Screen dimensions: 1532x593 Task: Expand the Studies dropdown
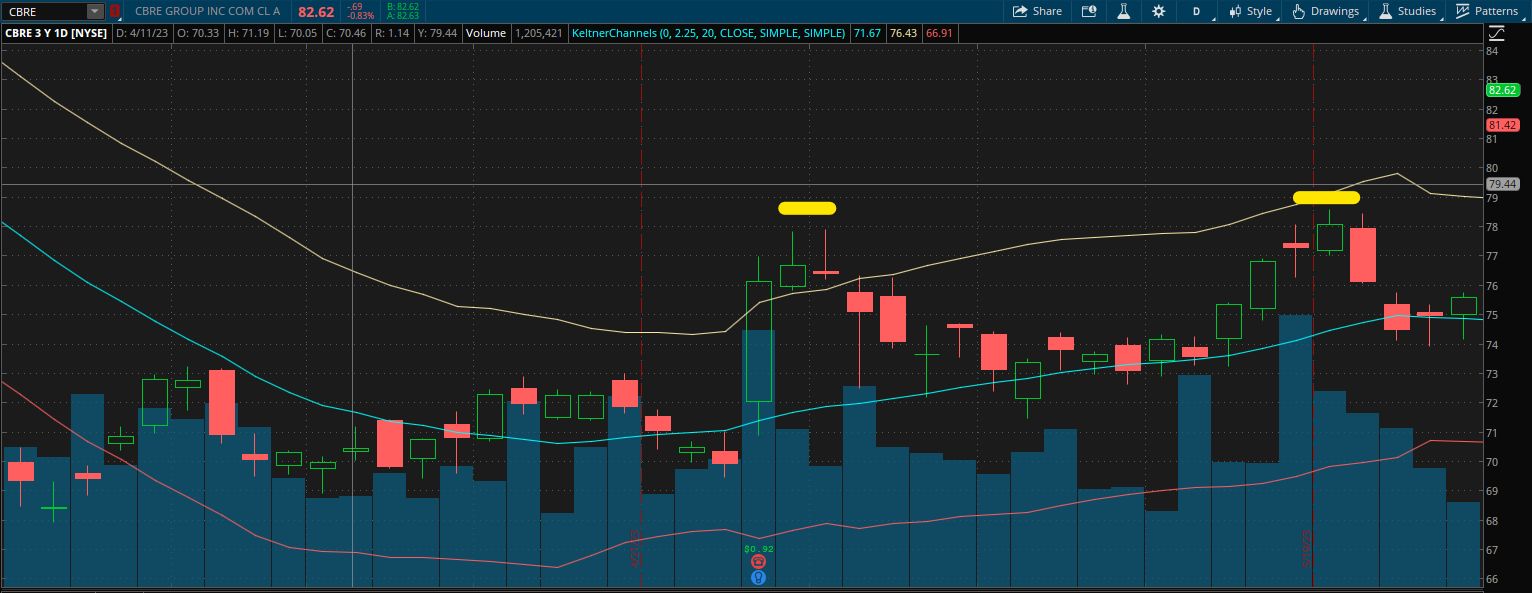(1407, 11)
